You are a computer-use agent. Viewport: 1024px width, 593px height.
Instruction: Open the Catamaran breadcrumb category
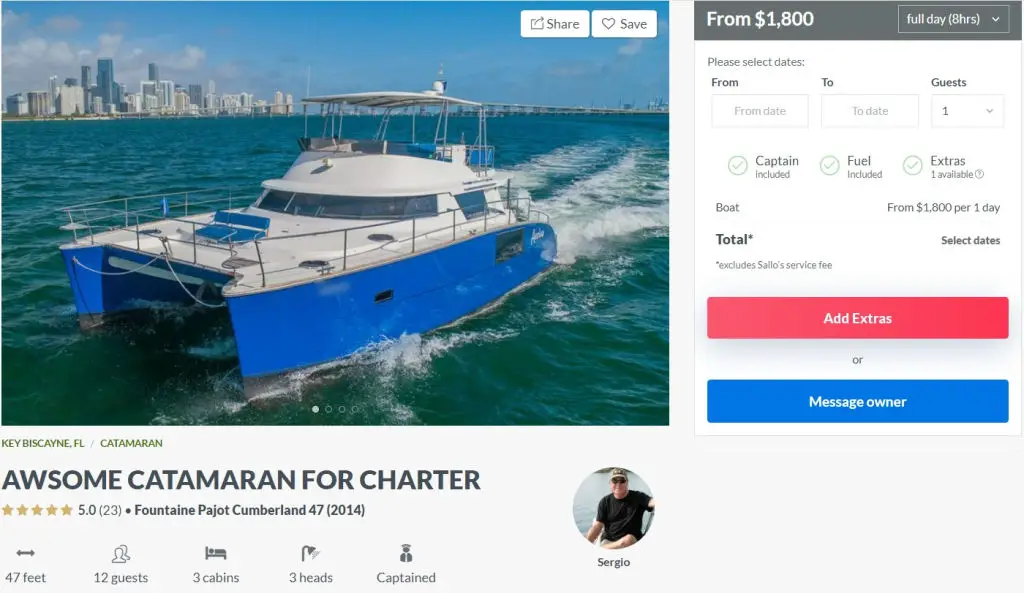click(x=131, y=443)
